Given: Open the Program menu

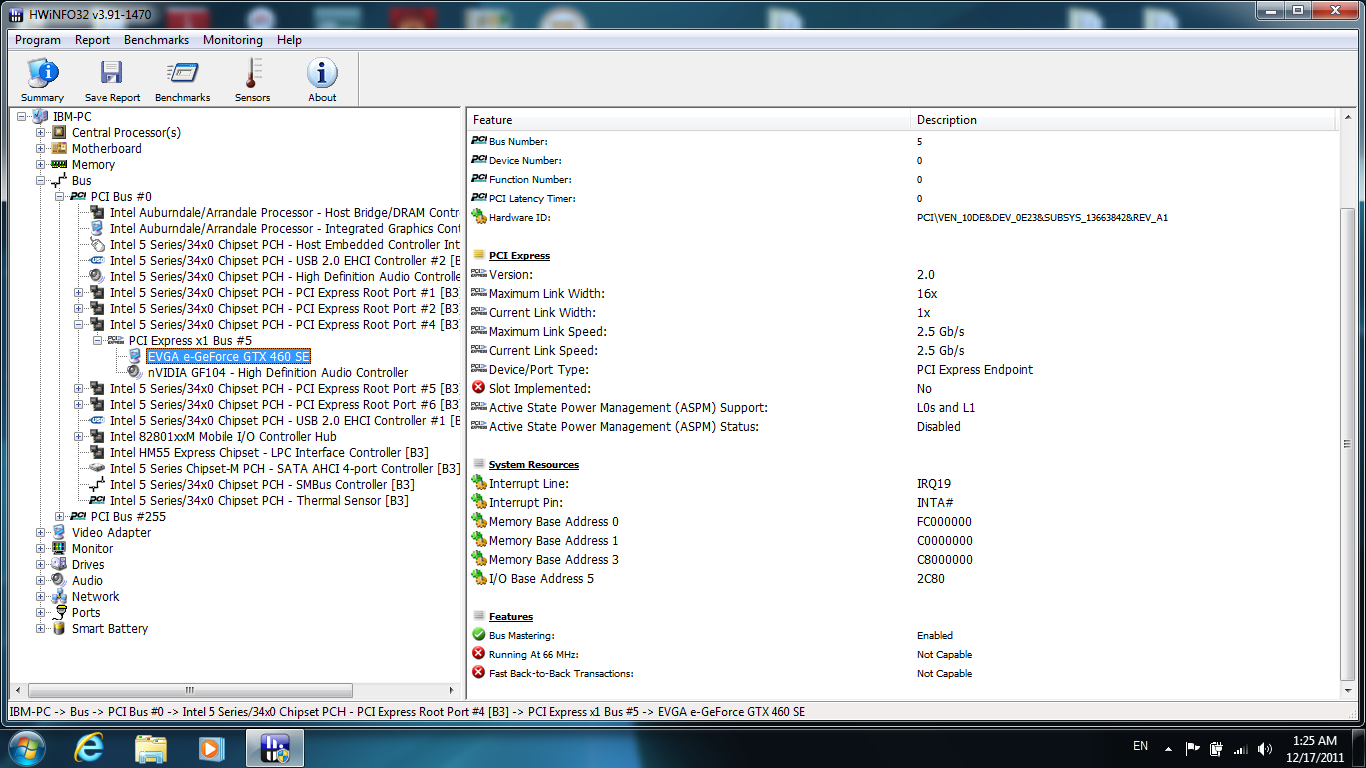Looking at the screenshot, I should point(38,40).
